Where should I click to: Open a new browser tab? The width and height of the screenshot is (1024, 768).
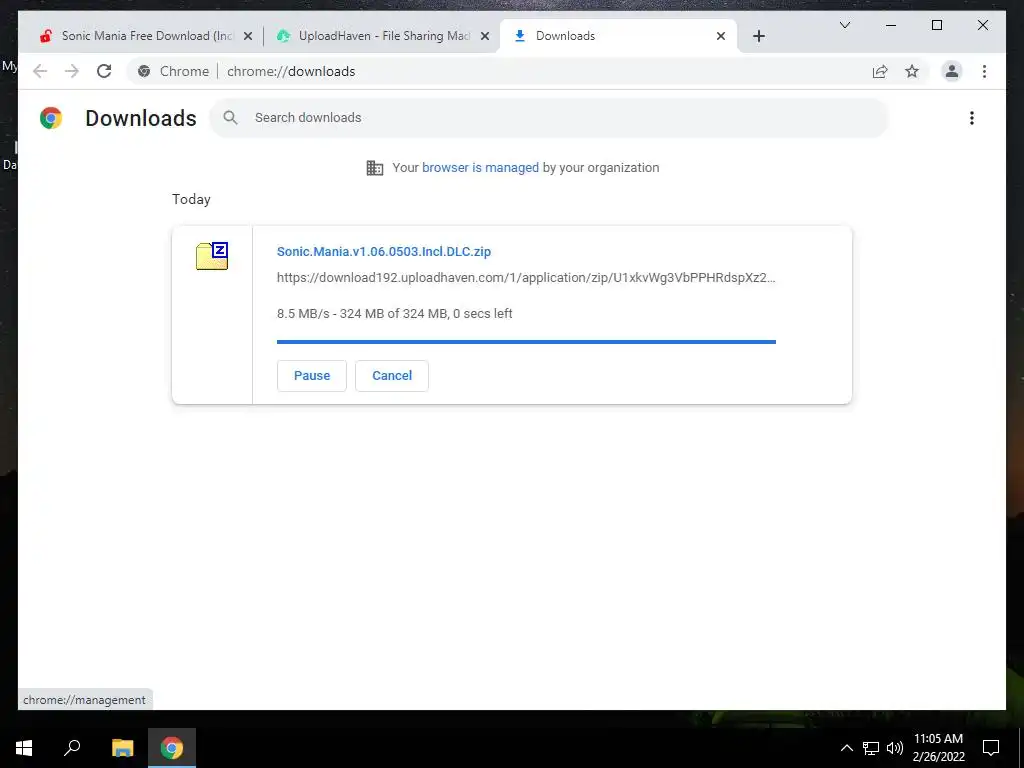[759, 37]
